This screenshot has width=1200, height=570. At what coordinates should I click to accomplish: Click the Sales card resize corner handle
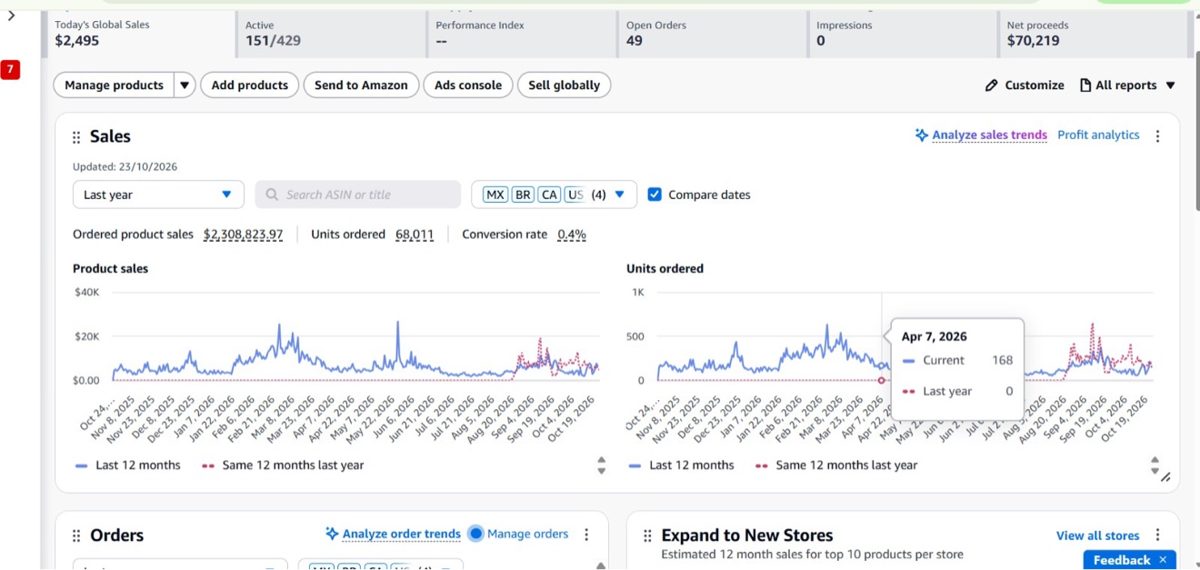coord(1165,478)
